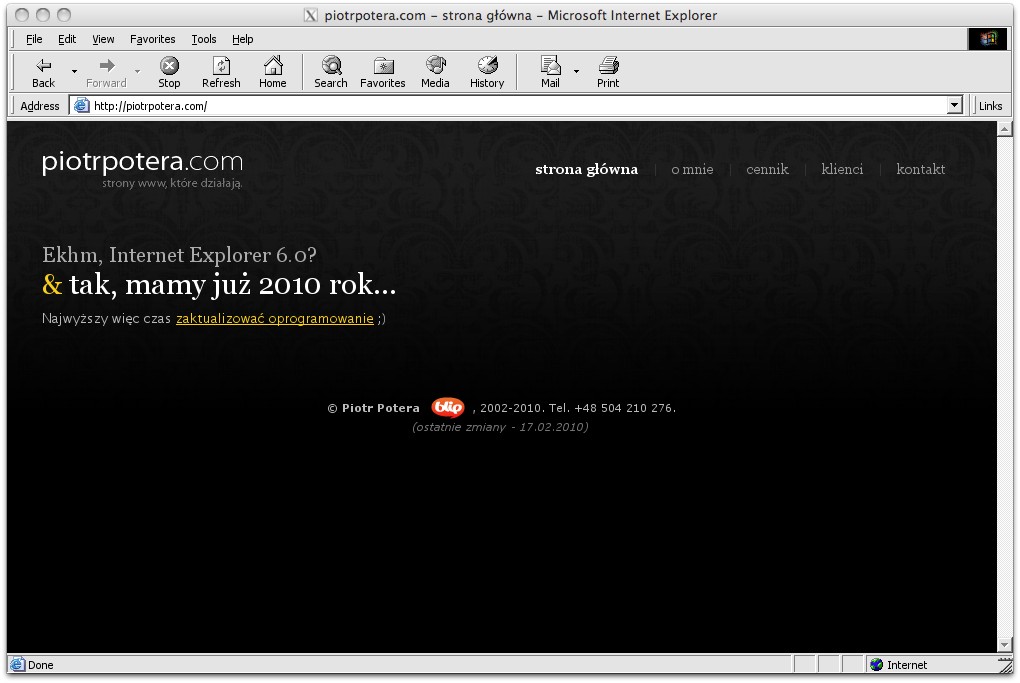Click the page icon in address bar
Image resolution: width=1020 pixels, height=683 pixels.
(81, 105)
